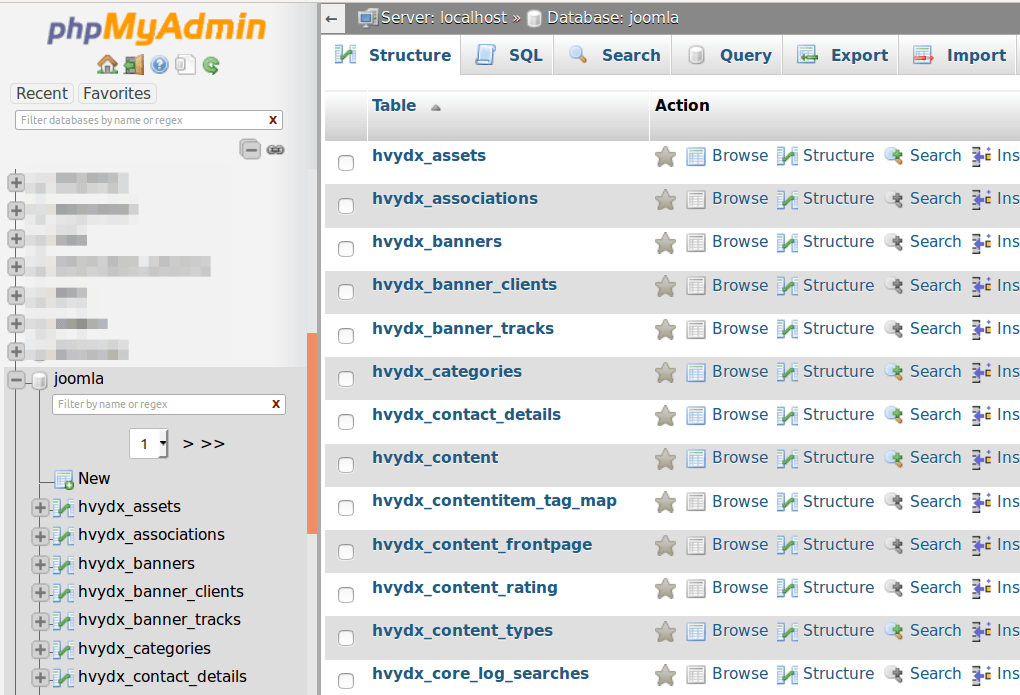Open hvydx_content_types table link

coord(462,631)
